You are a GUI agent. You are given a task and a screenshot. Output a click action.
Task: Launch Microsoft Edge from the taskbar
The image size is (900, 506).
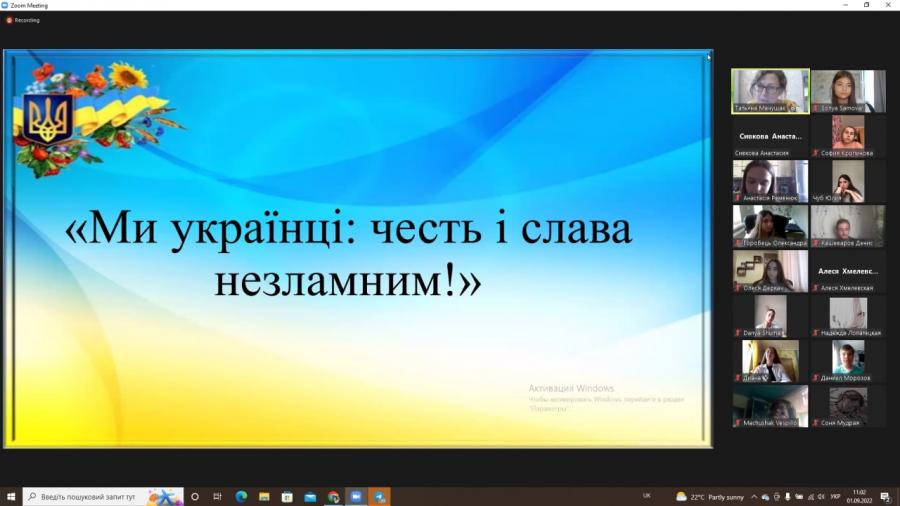click(241, 497)
